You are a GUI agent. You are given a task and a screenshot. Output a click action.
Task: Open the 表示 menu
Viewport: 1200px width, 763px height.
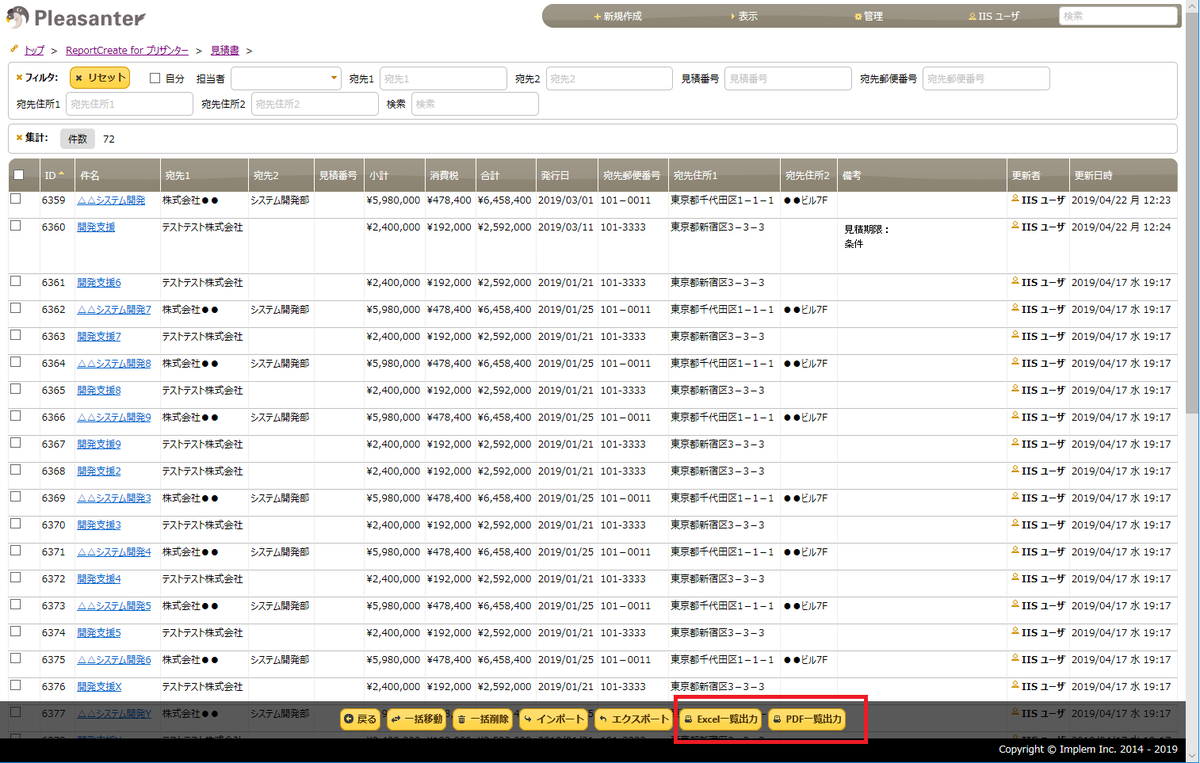point(743,16)
